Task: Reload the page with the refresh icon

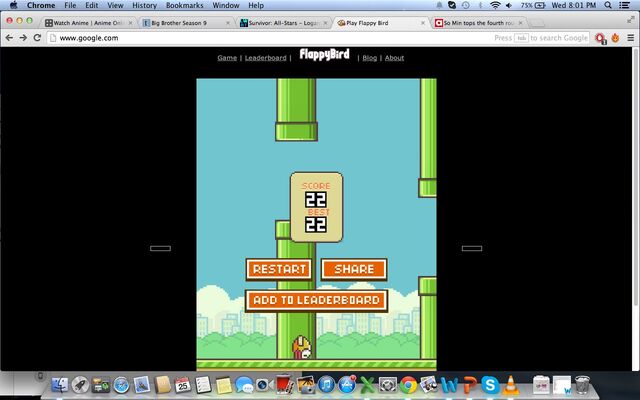Action: pos(37,38)
